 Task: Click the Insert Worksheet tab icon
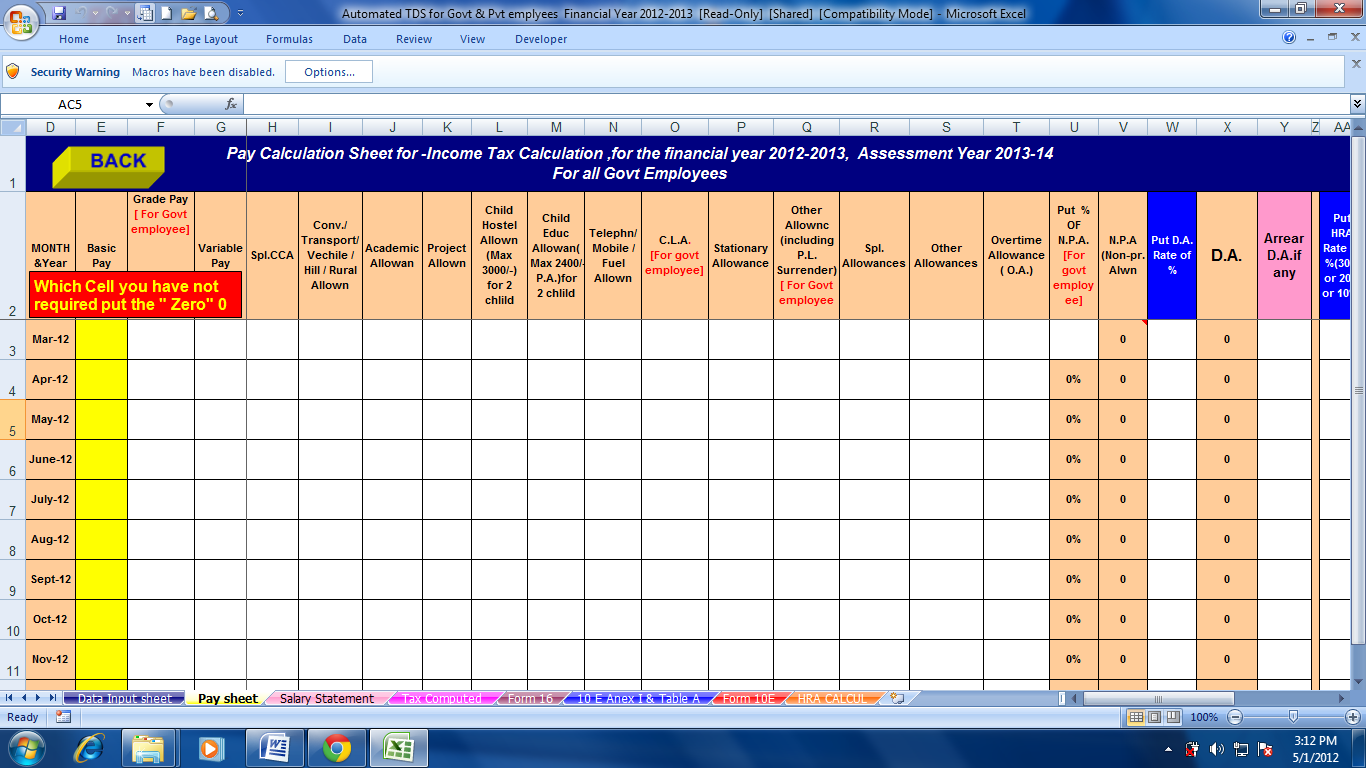click(x=898, y=698)
